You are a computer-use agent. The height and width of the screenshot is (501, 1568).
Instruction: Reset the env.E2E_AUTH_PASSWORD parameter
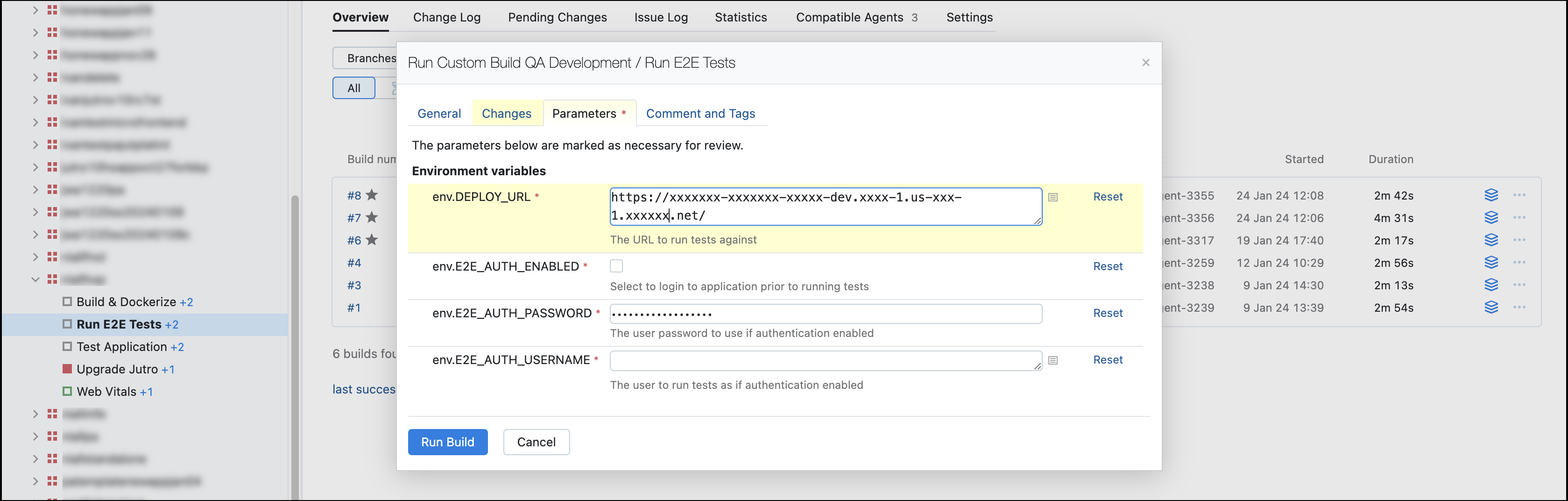pos(1107,313)
